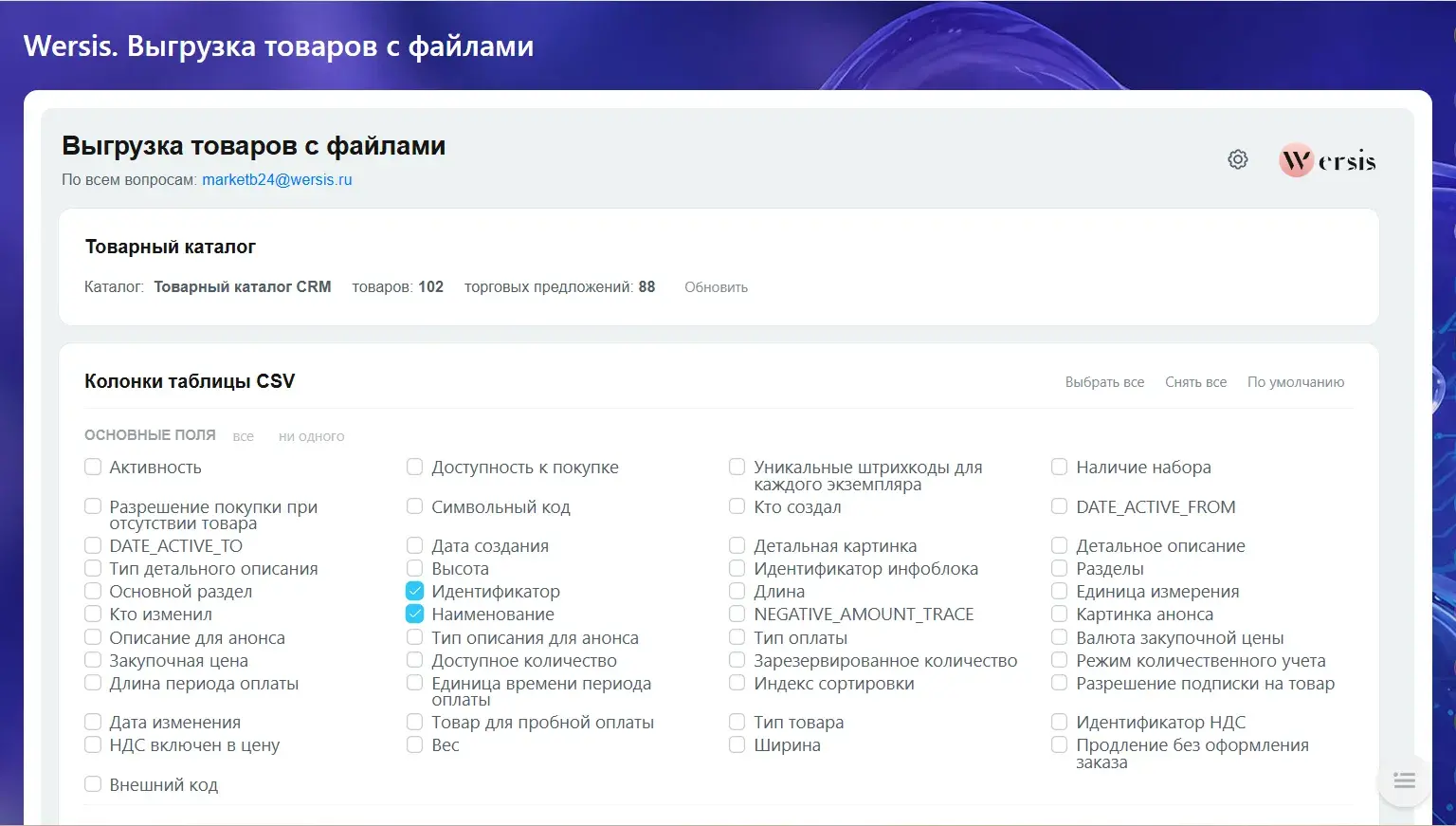Enable the Ширина checkbox
This screenshot has width=1456, height=826.
pyautogui.click(x=737, y=744)
